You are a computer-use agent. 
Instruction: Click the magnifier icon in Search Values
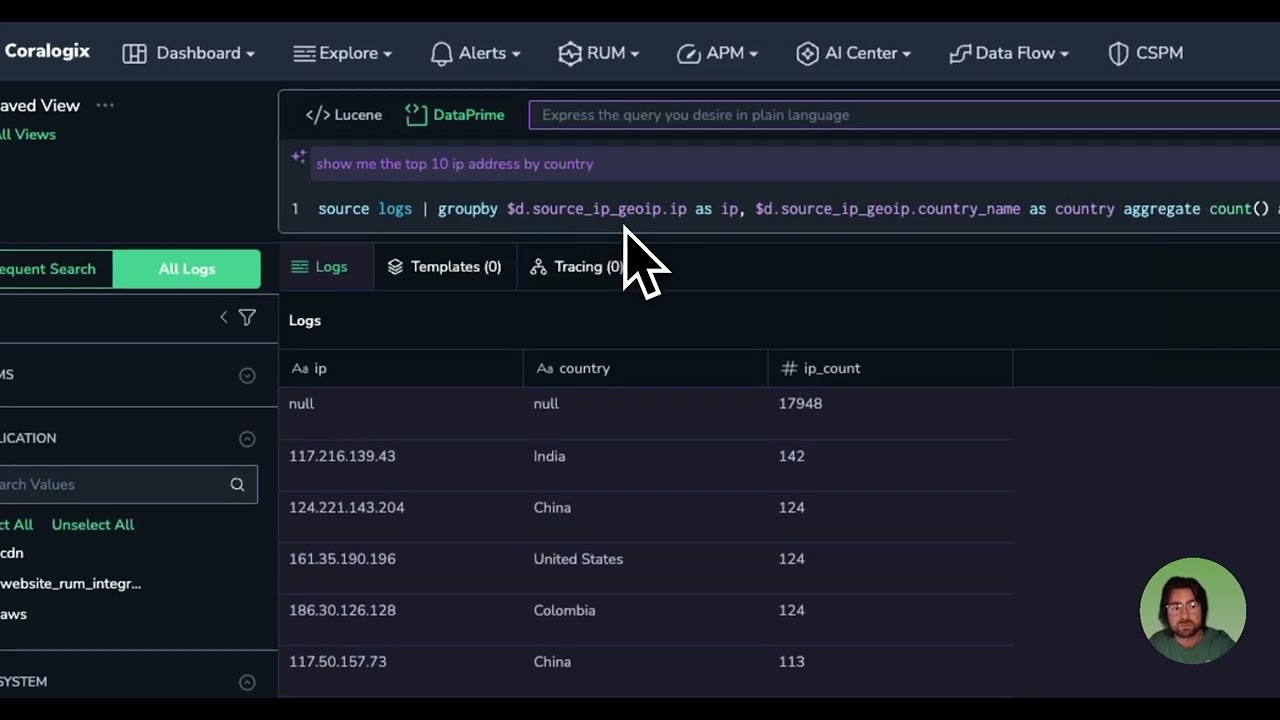[237, 485]
